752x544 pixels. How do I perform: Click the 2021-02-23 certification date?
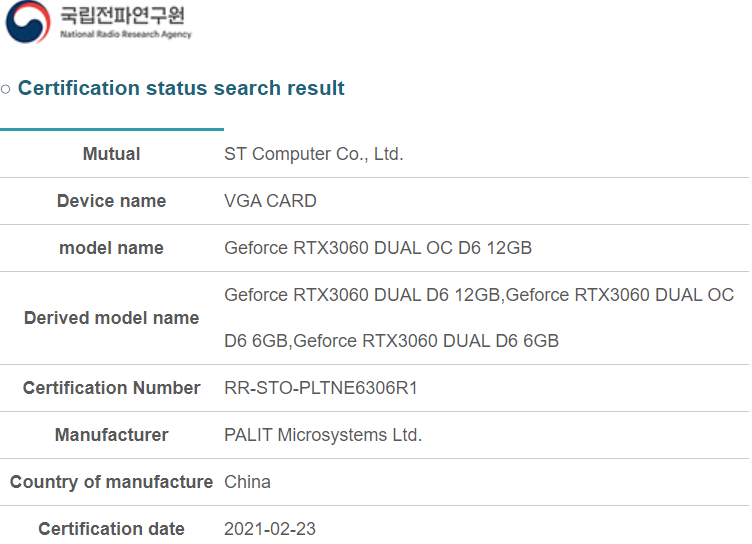coord(270,529)
